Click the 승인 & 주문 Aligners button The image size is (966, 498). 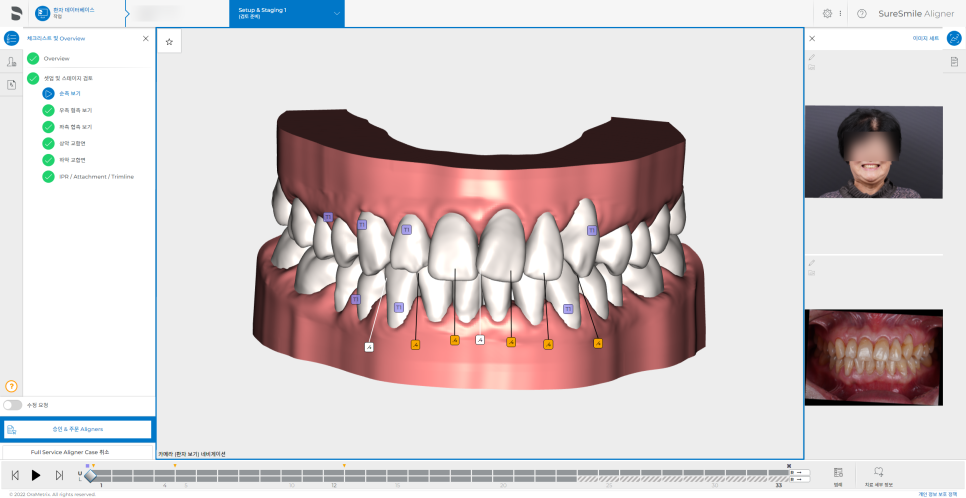coord(77,429)
